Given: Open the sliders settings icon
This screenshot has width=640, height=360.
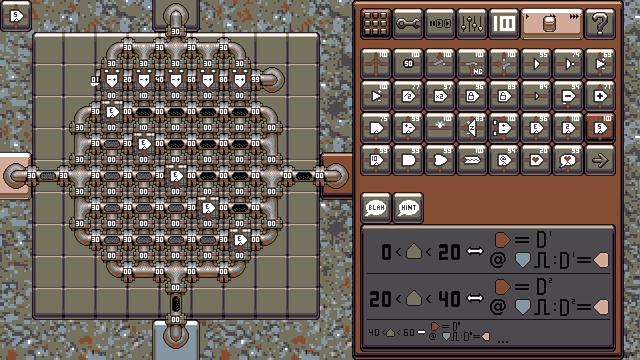Looking at the screenshot, I should tap(472, 24).
